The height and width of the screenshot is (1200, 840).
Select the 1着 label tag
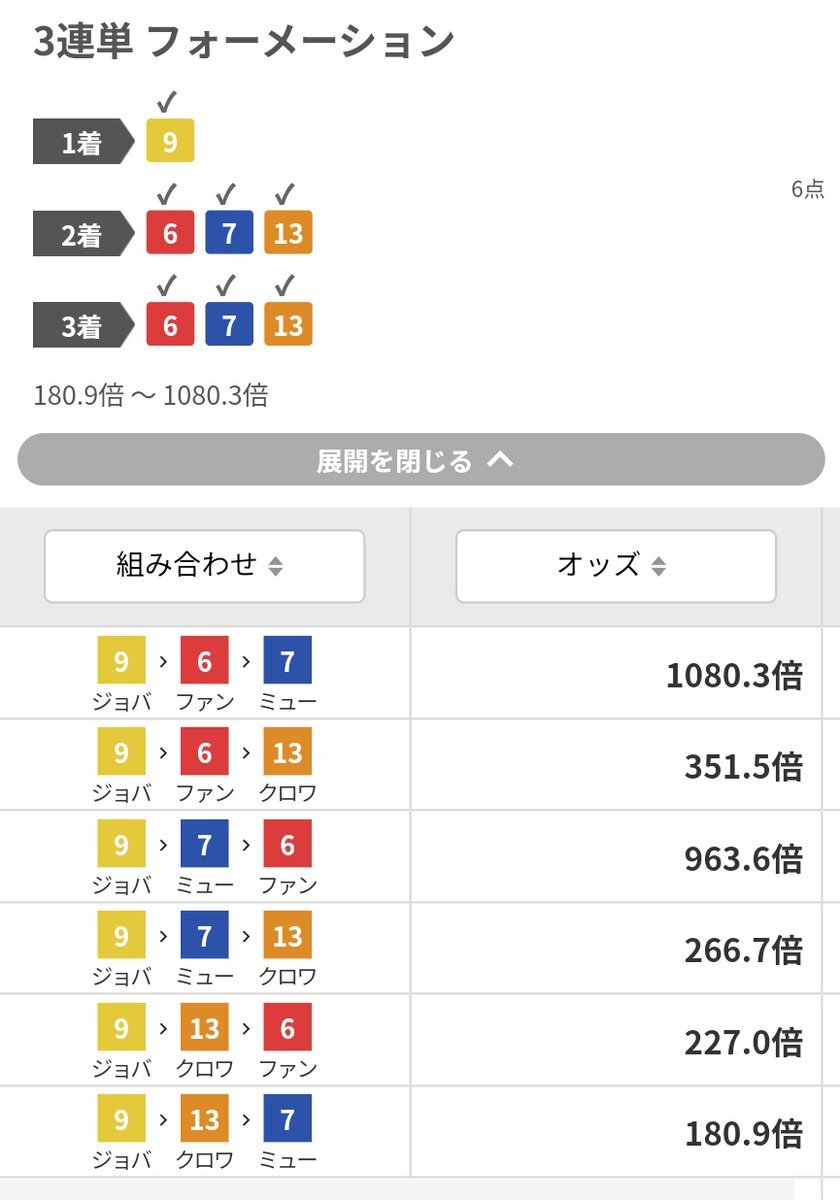(83, 143)
